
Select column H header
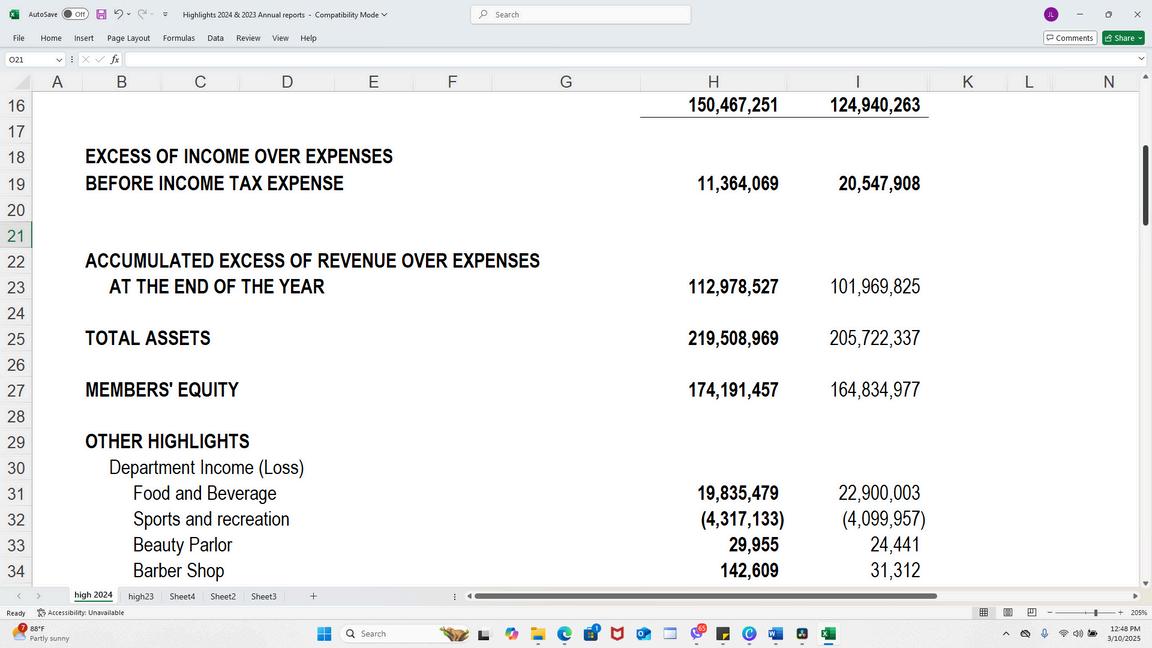click(713, 82)
